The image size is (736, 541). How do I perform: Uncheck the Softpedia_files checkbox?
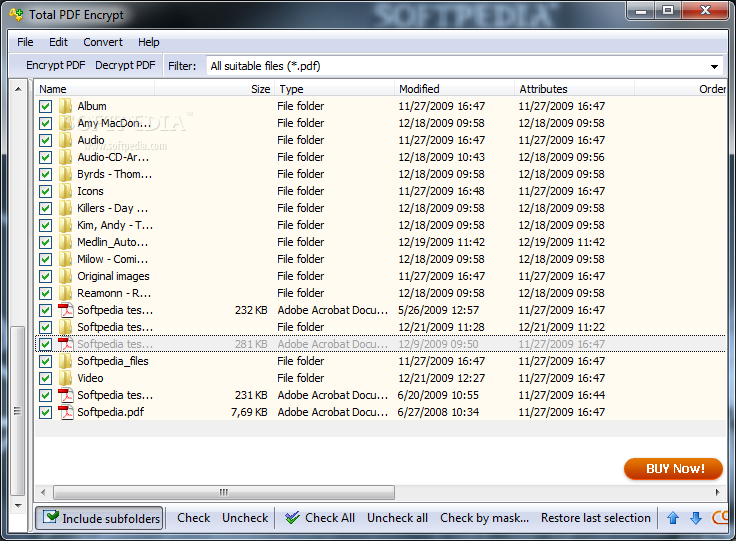[x=46, y=361]
